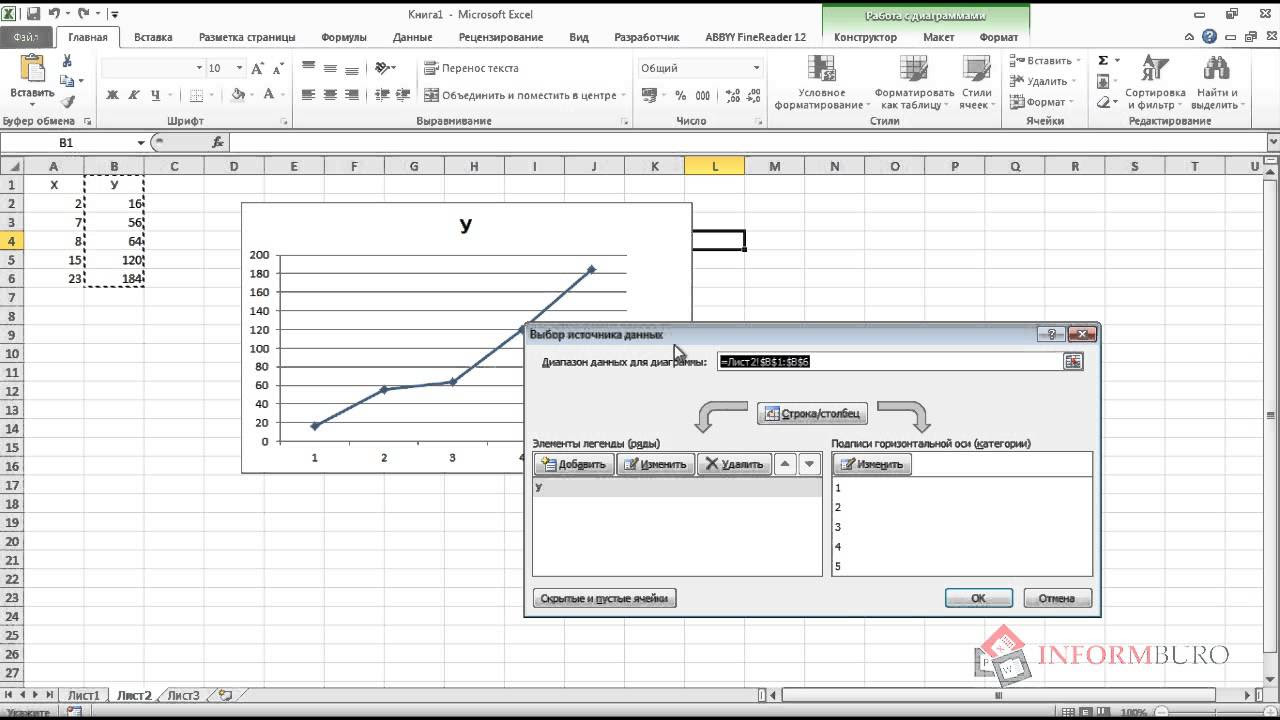
Task: Decrease font size with small A icon
Action: [277, 68]
